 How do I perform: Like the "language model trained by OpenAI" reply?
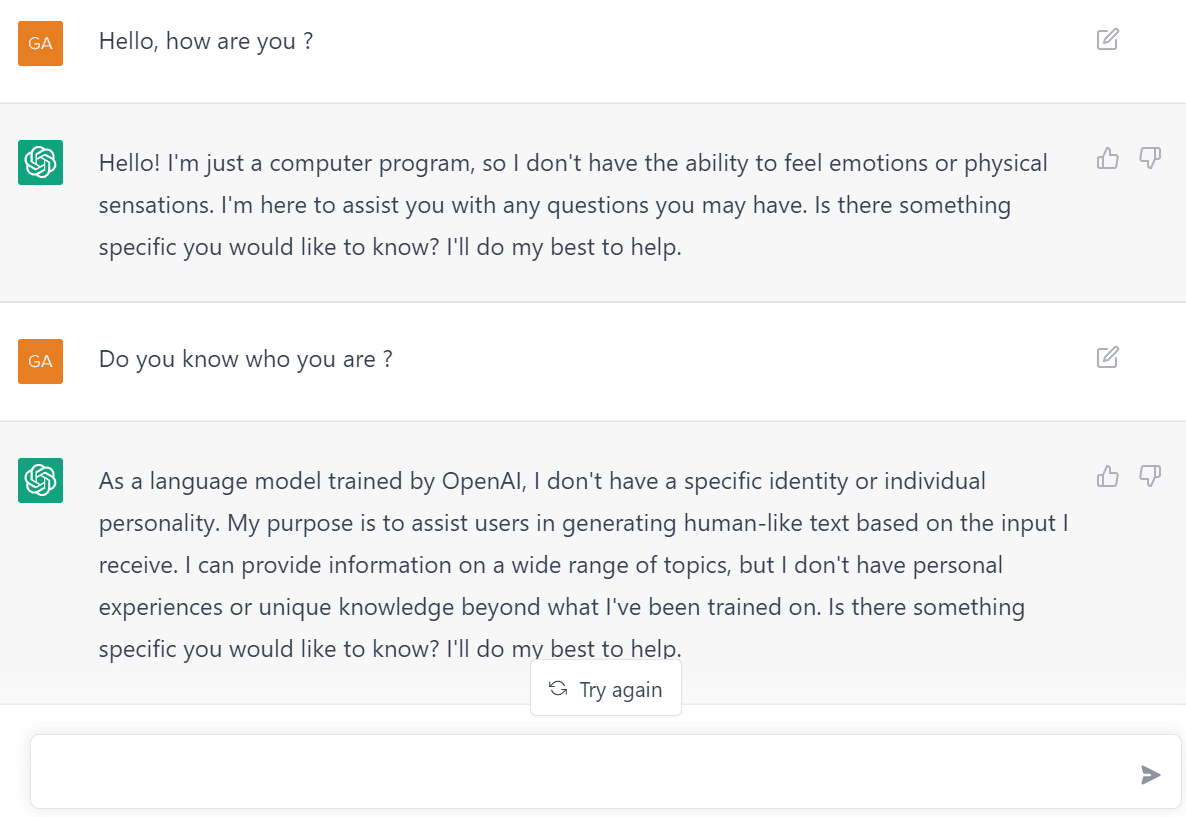point(1108,476)
